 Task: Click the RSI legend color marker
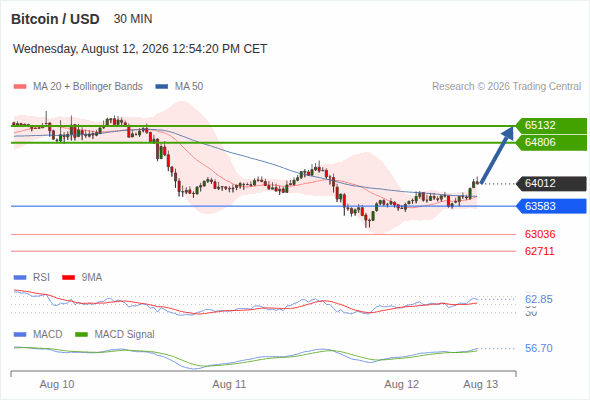(x=20, y=278)
